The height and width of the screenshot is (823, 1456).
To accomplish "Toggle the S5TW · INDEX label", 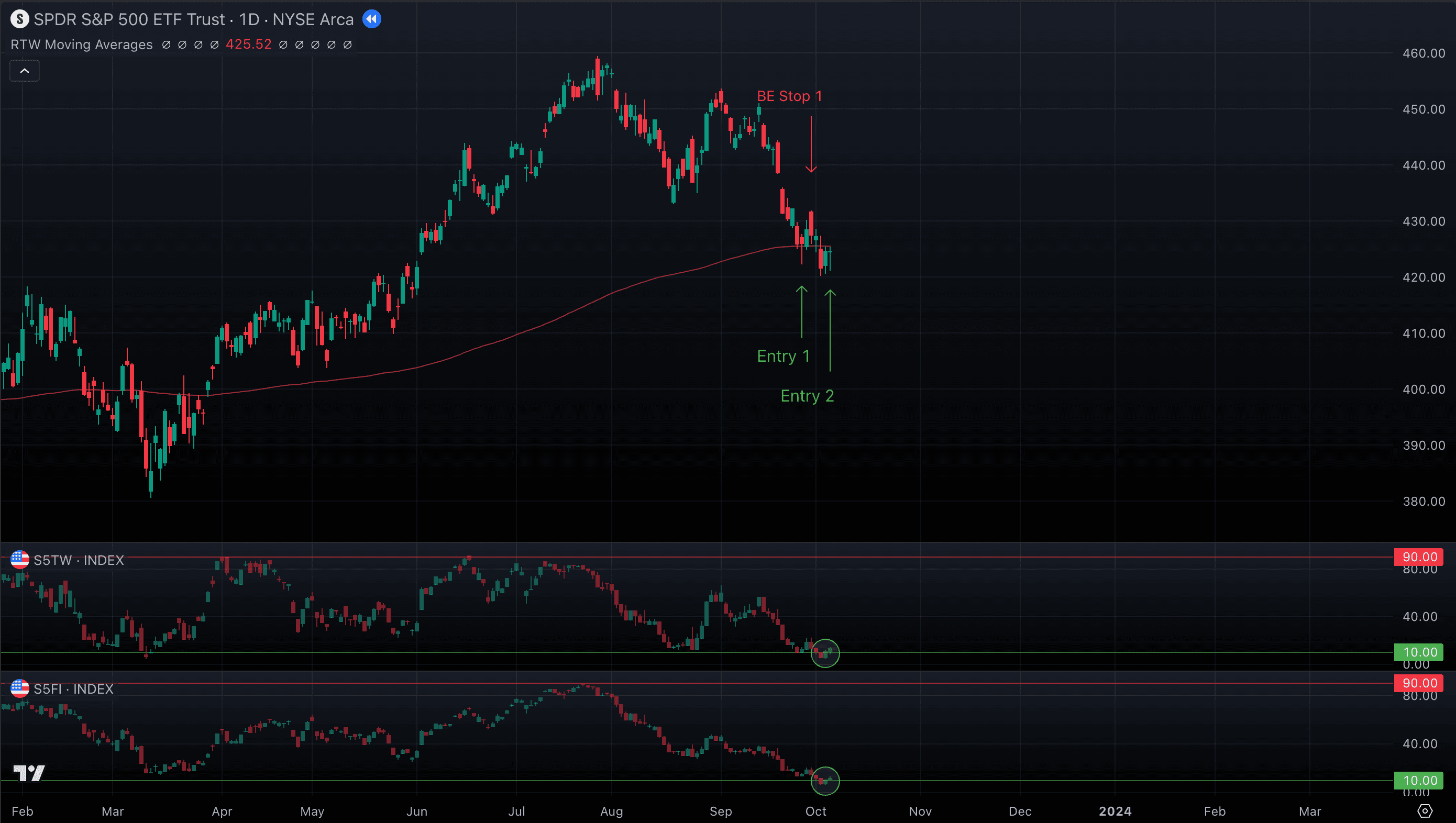I will 79,560.
